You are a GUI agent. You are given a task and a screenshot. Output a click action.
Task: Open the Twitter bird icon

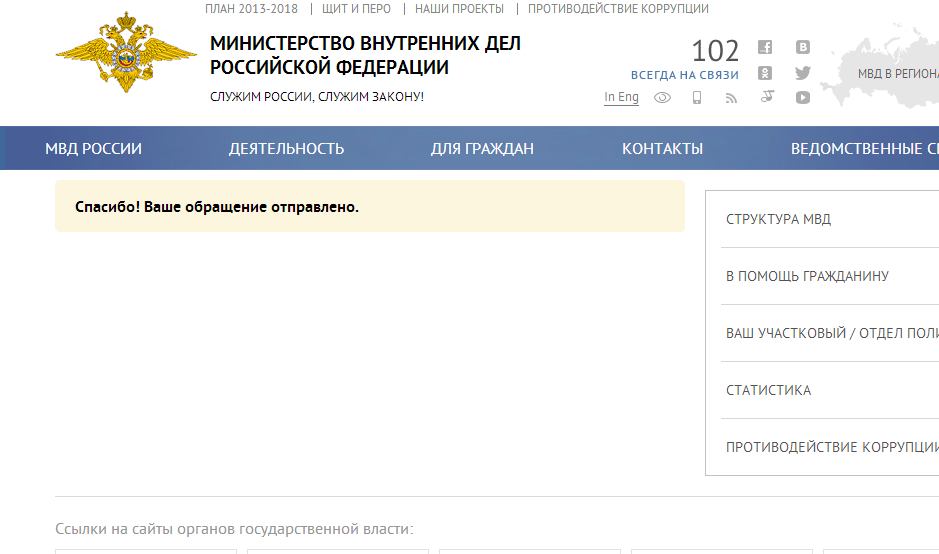click(x=802, y=73)
